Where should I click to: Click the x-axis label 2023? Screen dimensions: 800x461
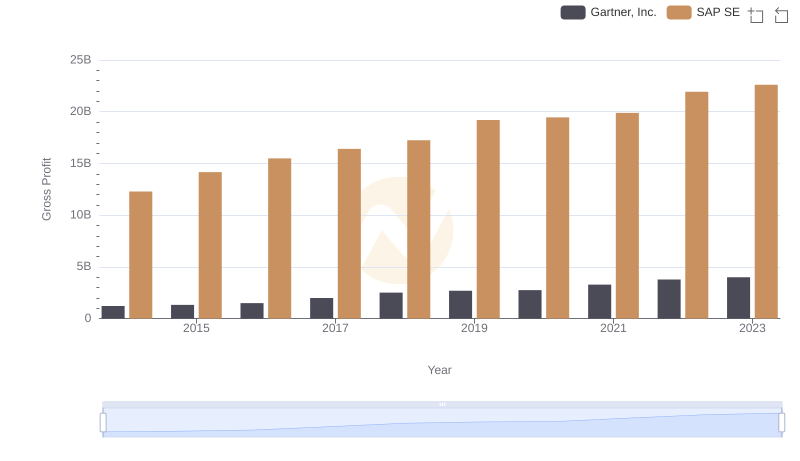(752, 328)
